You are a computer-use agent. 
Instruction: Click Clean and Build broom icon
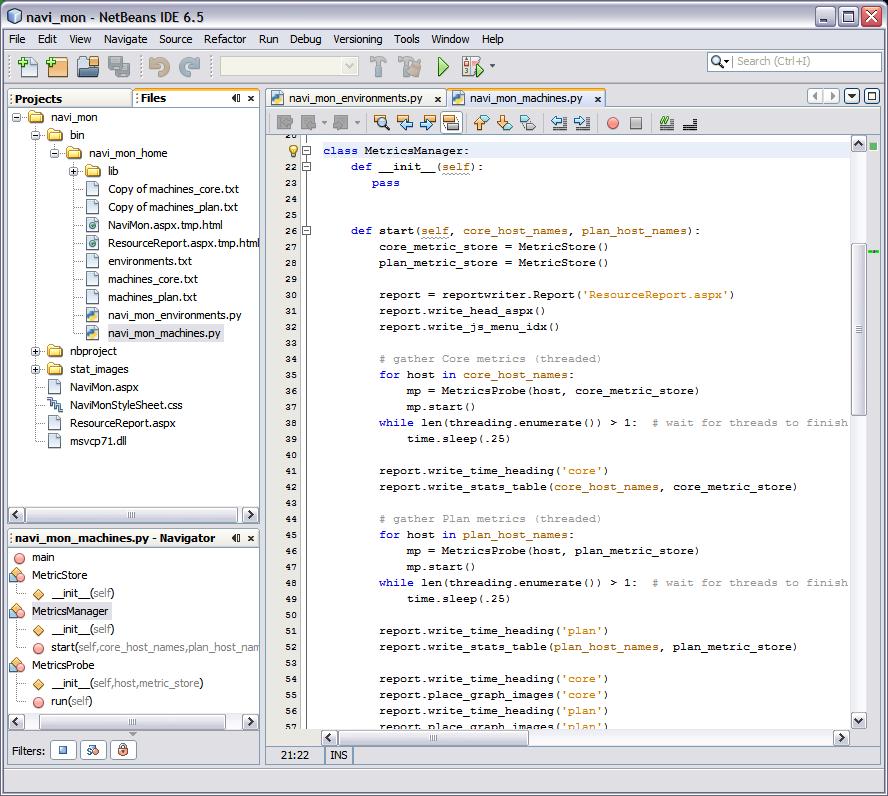tap(410, 66)
